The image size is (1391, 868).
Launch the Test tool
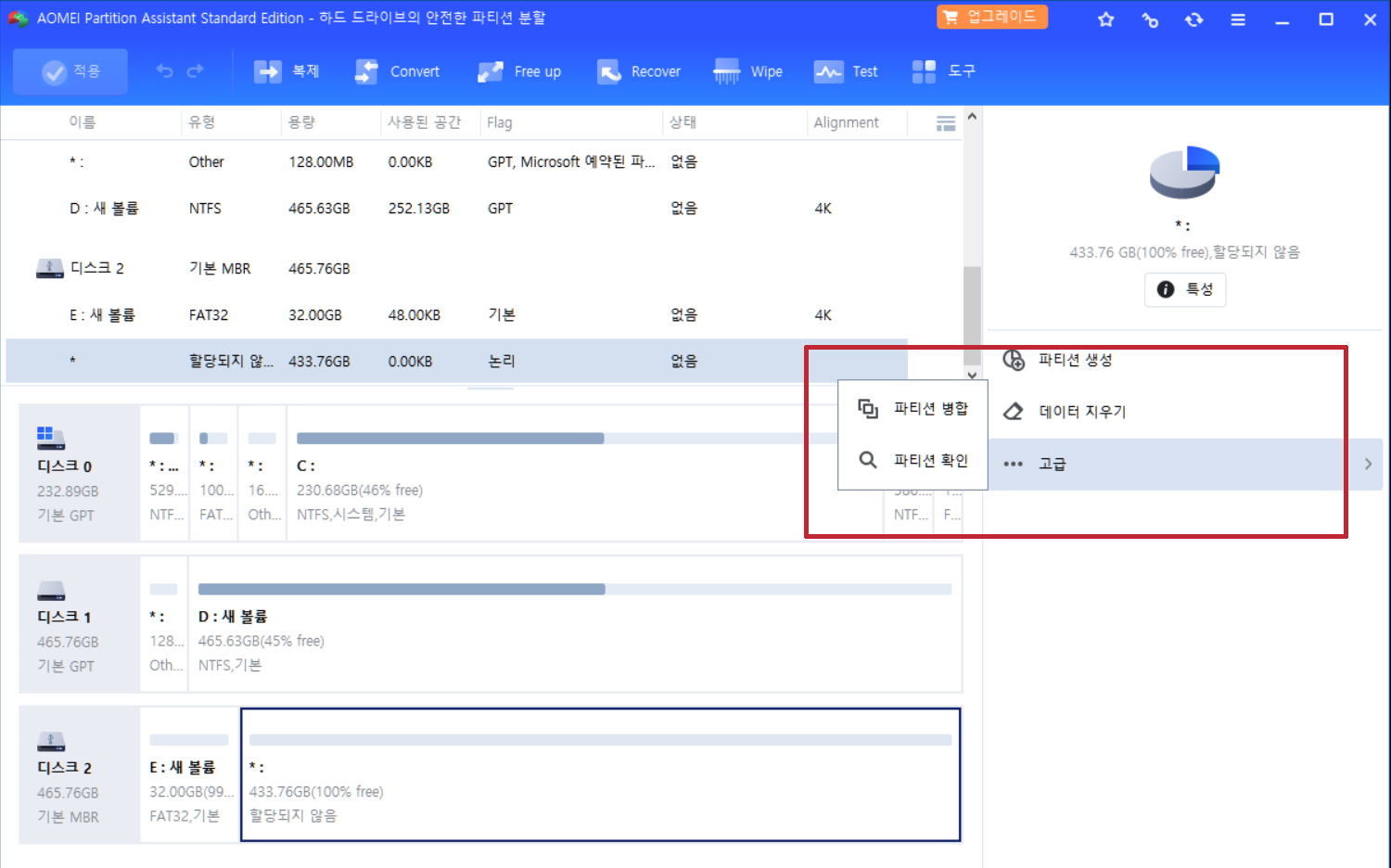[846, 71]
